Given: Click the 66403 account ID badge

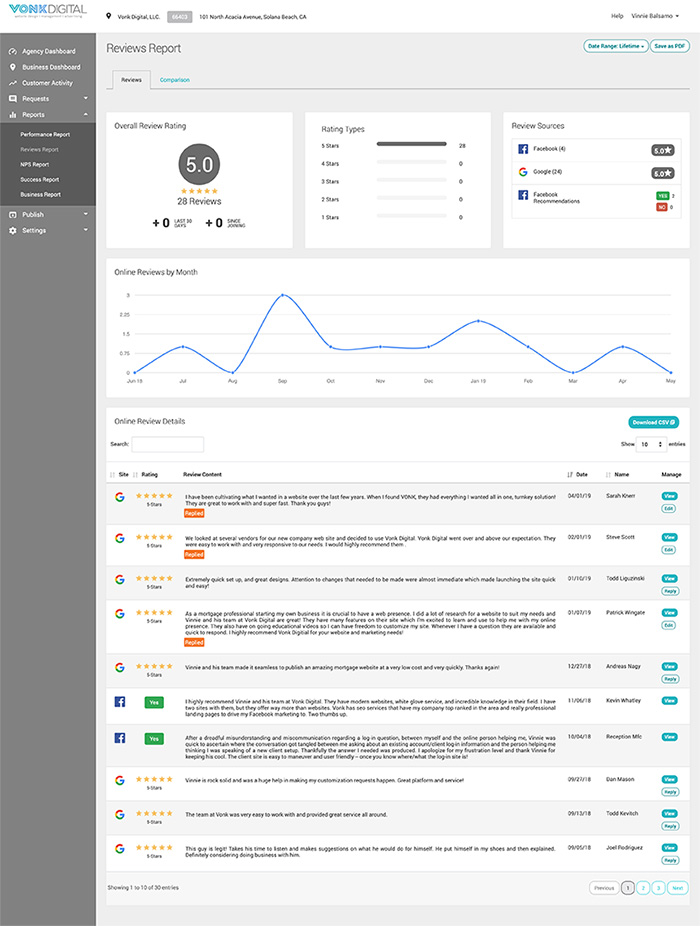Looking at the screenshot, I should [179, 17].
